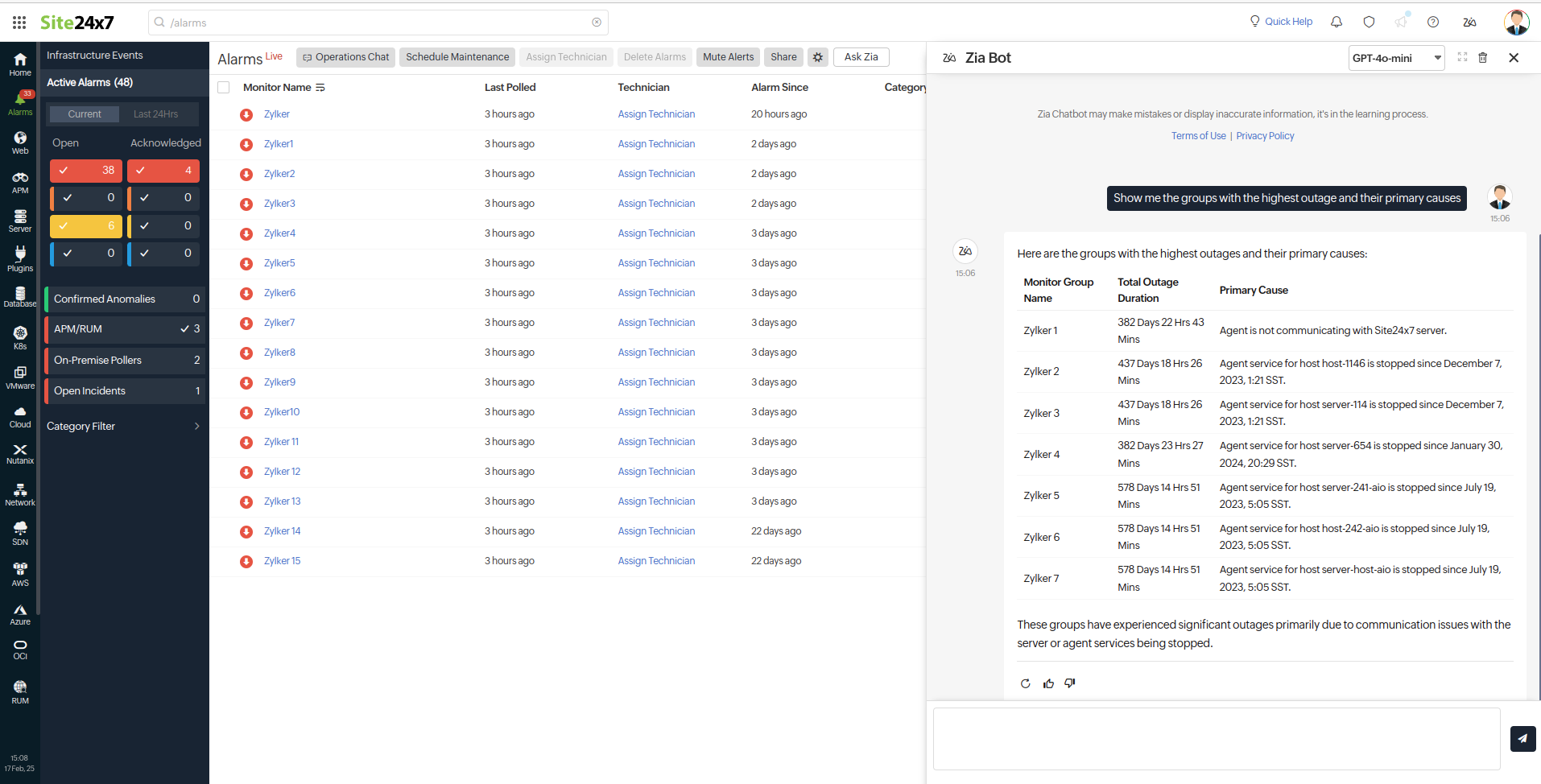Open the notifications bell
Image resolution: width=1541 pixels, height=784 pixels.
click(1336, 22)
